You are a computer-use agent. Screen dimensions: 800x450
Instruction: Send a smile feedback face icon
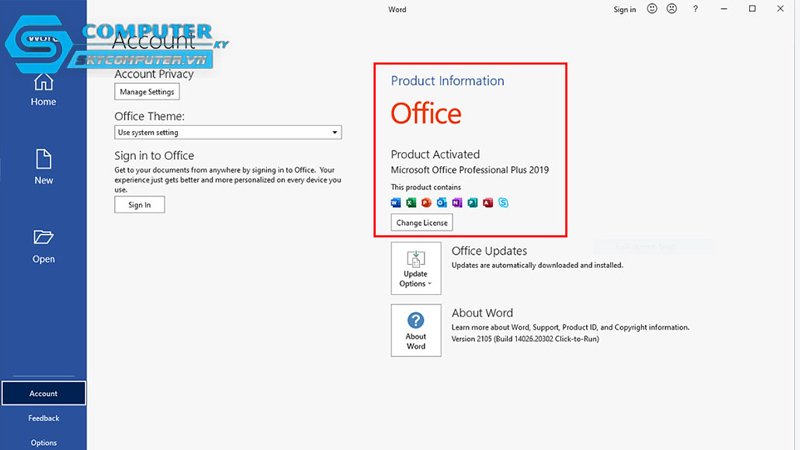tap(652, 9)
